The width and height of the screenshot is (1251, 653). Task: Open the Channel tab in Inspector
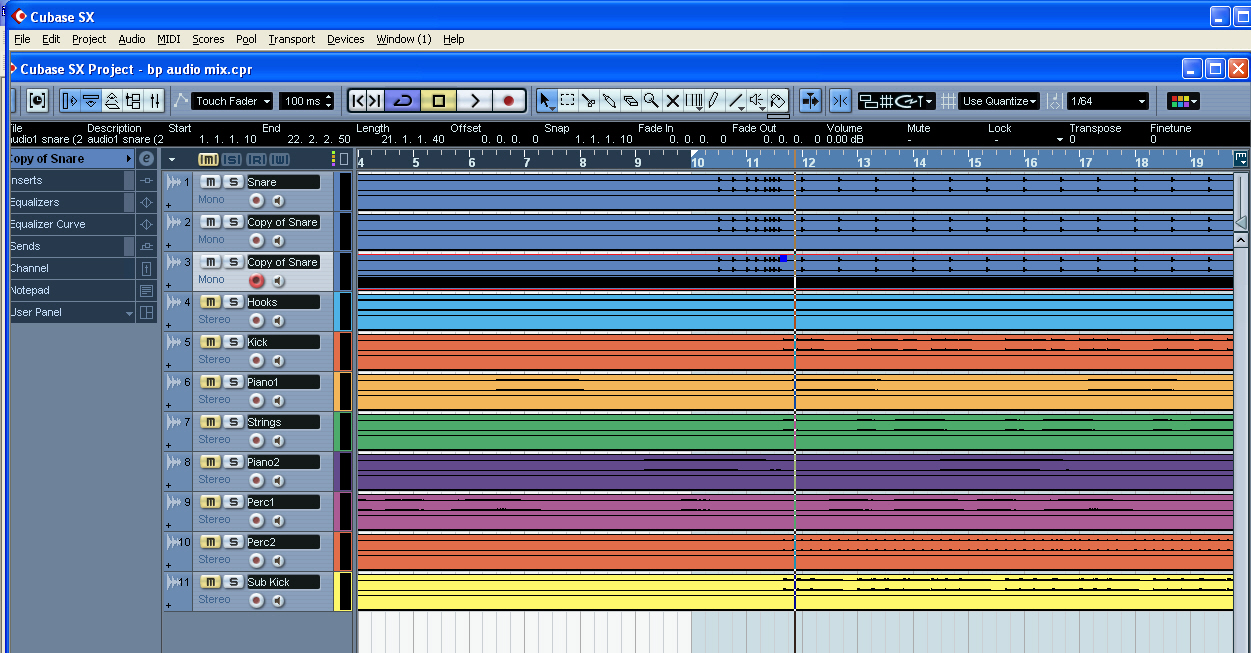tap(70, 269)
